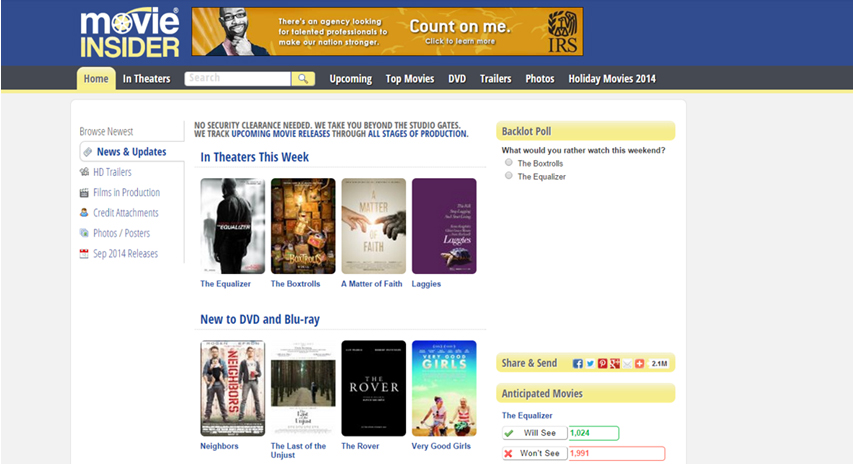Screen dimensions: 853x464
Task: Open the Neighbors DVD poster
Action: tap(232, 388)
